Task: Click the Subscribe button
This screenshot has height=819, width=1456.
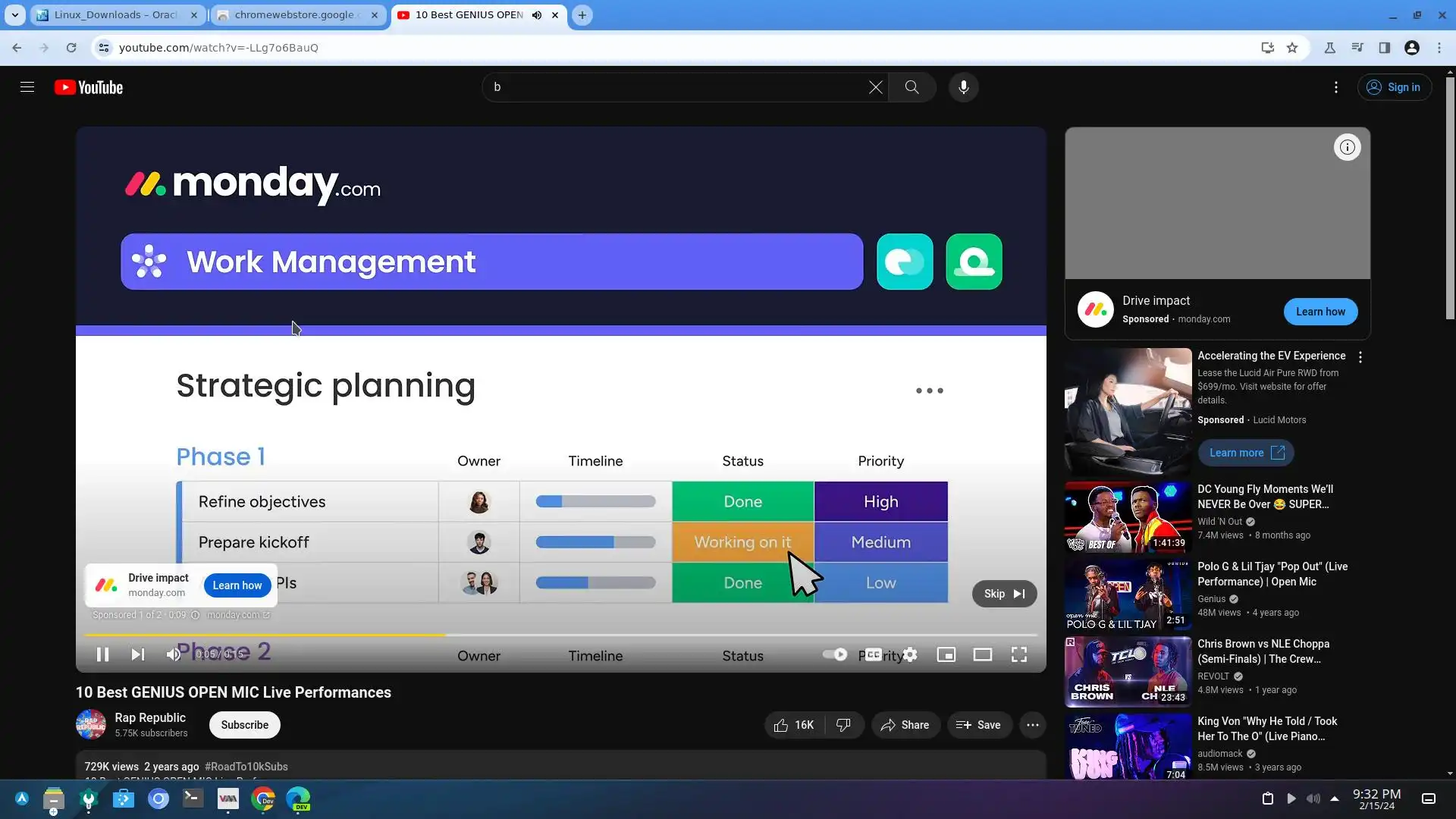Action: (x=244, y=725)
